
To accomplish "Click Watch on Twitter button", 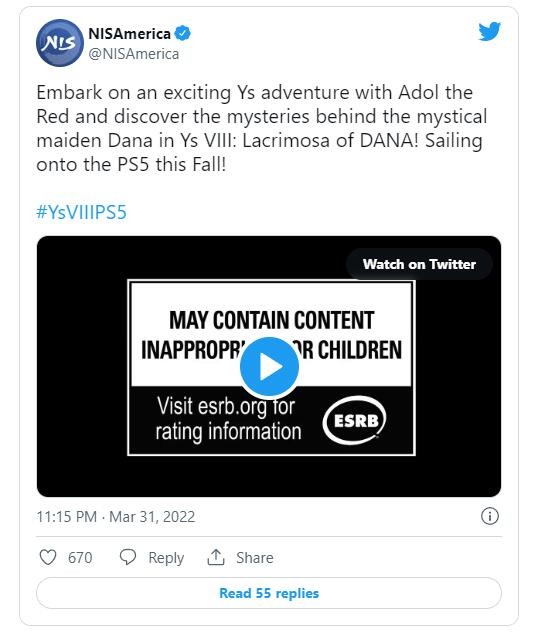I will tap(419, 264).
